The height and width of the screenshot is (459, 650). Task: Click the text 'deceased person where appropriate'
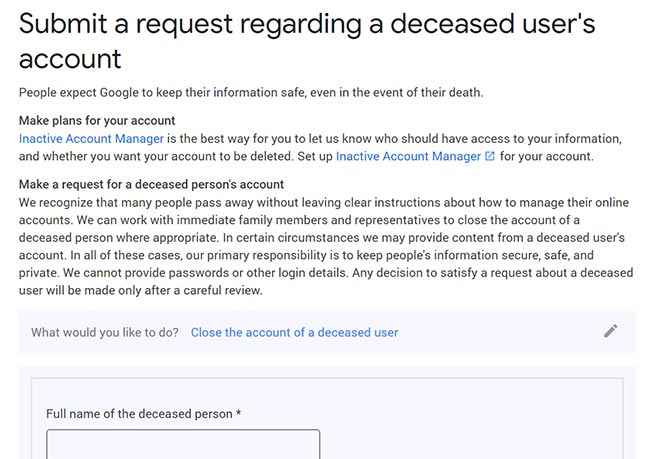pyautogui.click(x=118, y=238)
